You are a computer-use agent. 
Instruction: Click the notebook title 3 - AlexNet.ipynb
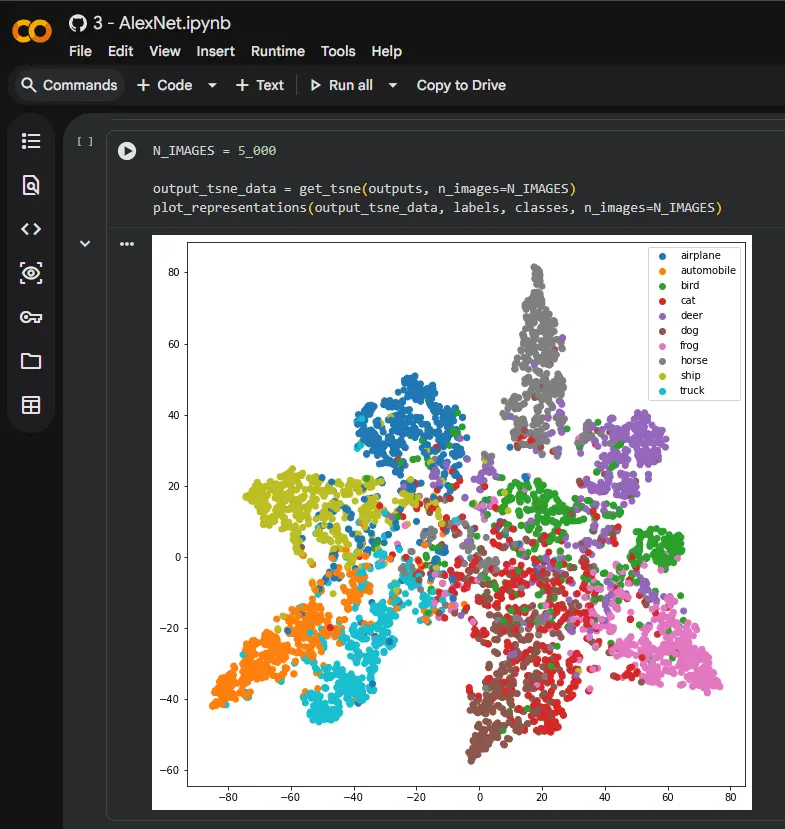[x=162, y=23]
